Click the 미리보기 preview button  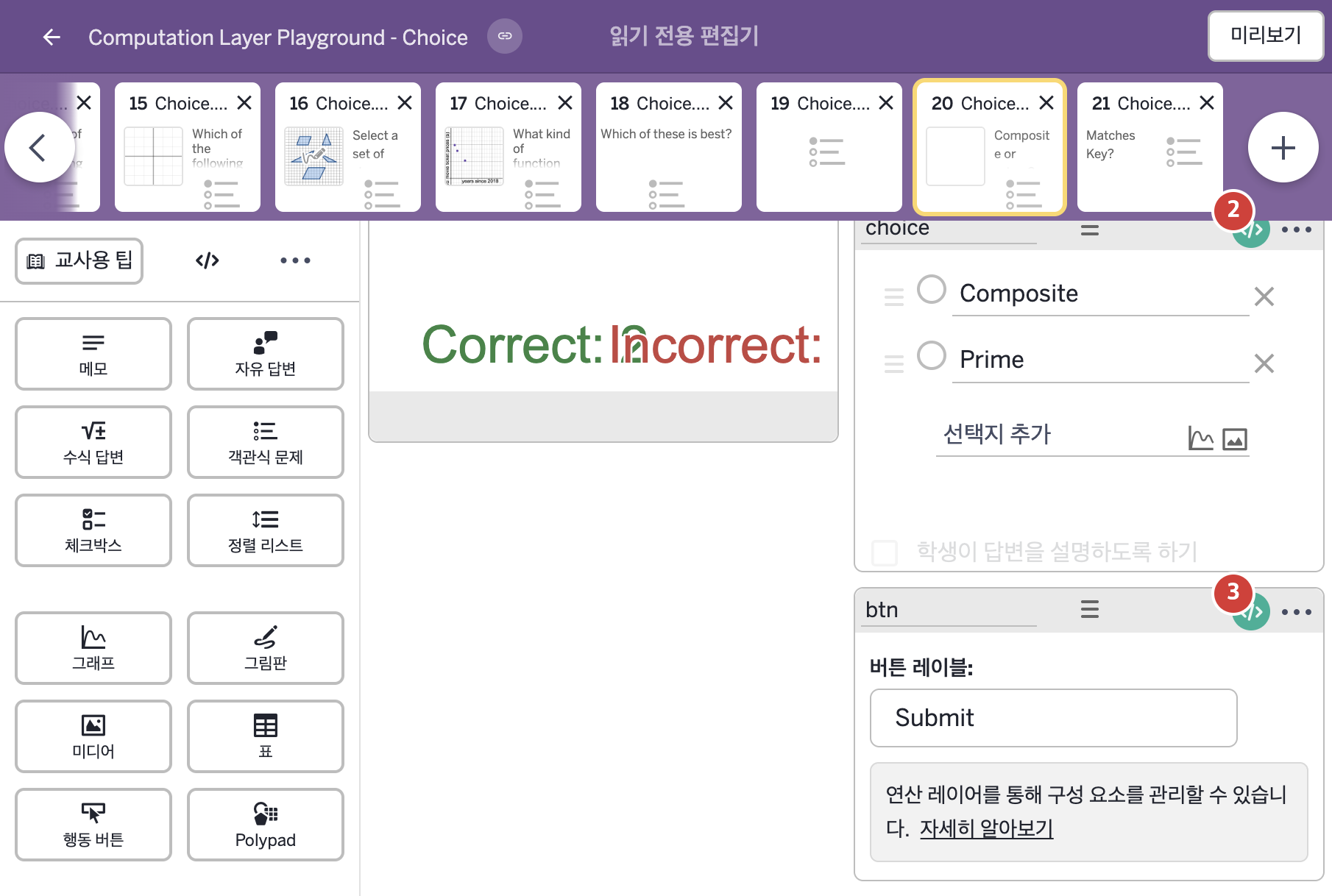[1266, 35]
